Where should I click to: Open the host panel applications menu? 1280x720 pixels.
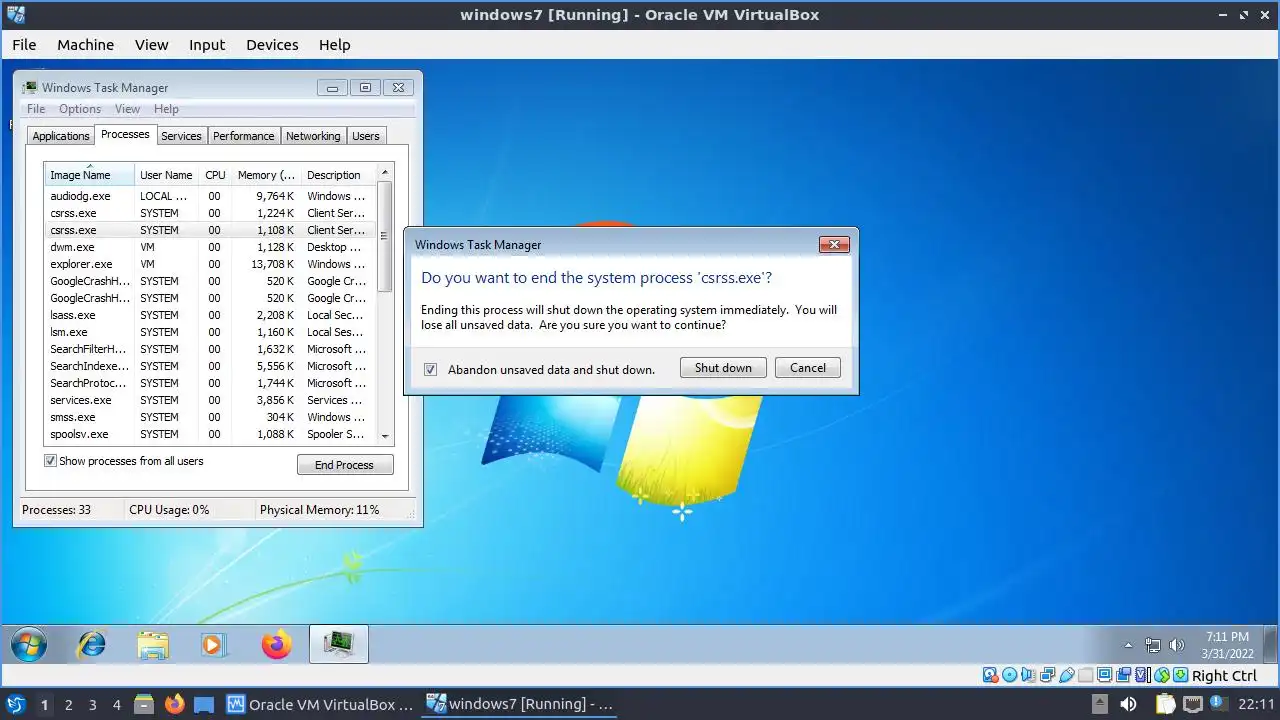coord(16,704)
